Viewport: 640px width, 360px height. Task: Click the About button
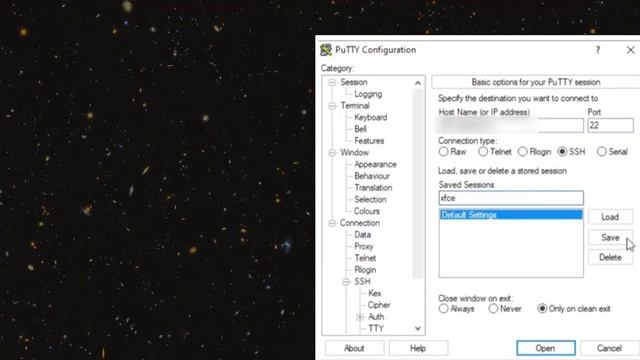pos(354,348)
